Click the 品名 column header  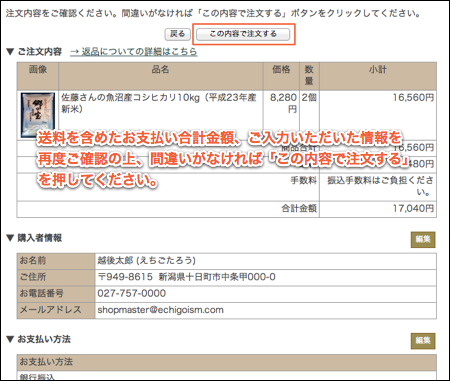click(160, 69)
